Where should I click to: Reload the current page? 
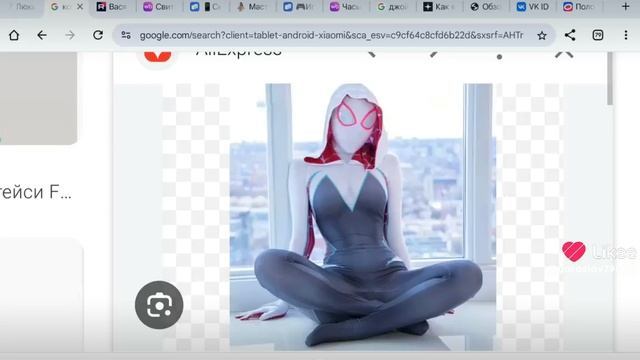click(x=98, y=35)
